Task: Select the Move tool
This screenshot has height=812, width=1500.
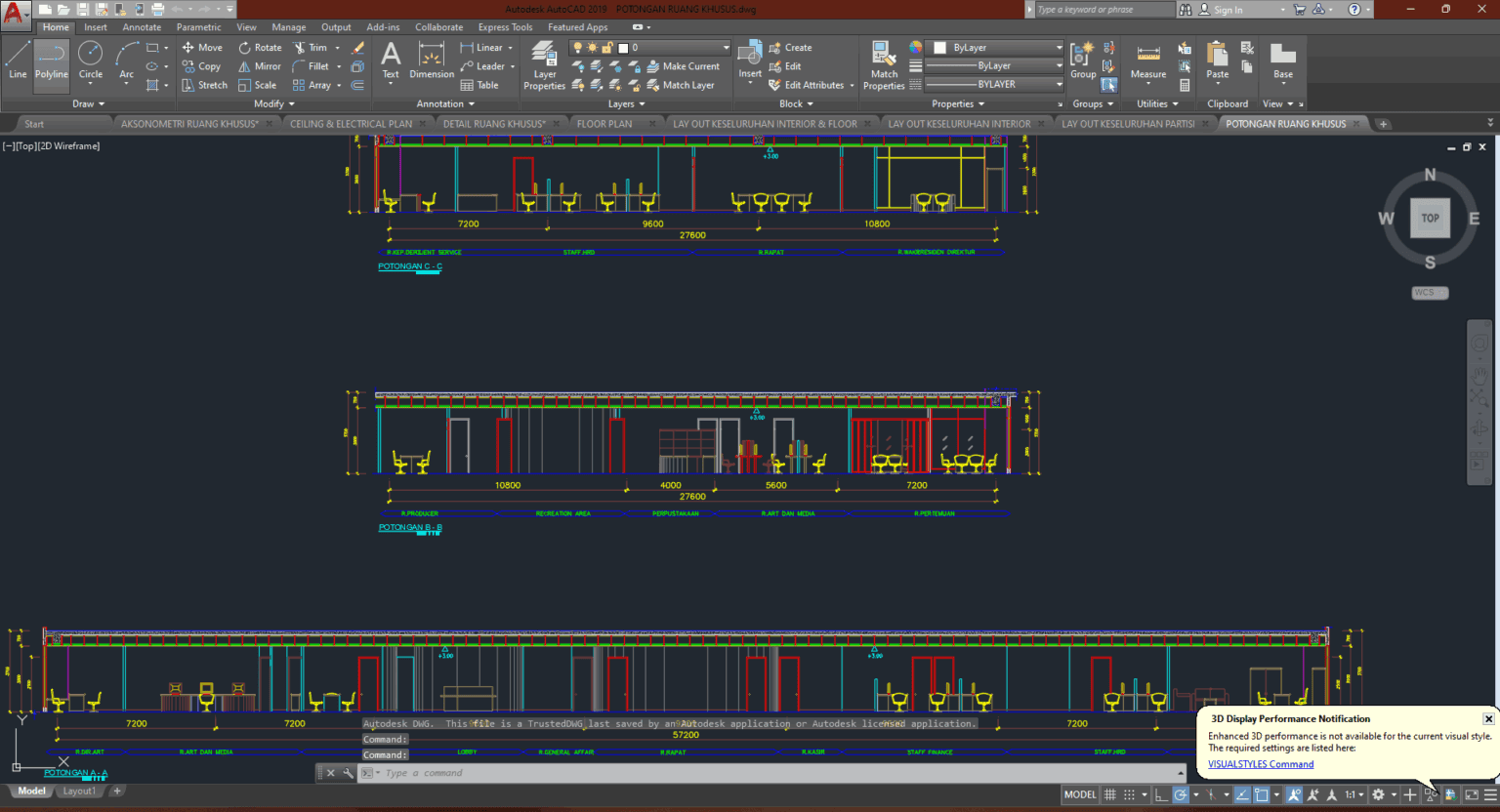Action: (202, 47)
